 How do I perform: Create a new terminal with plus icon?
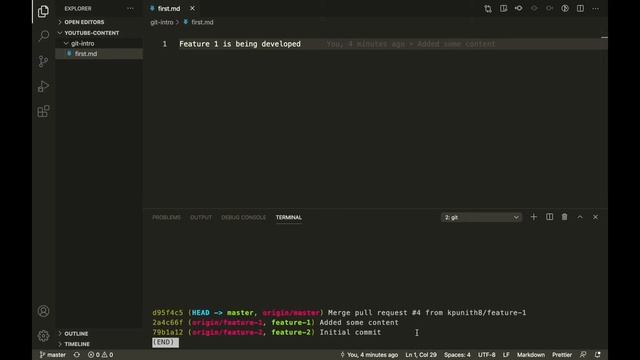(533, 217)
